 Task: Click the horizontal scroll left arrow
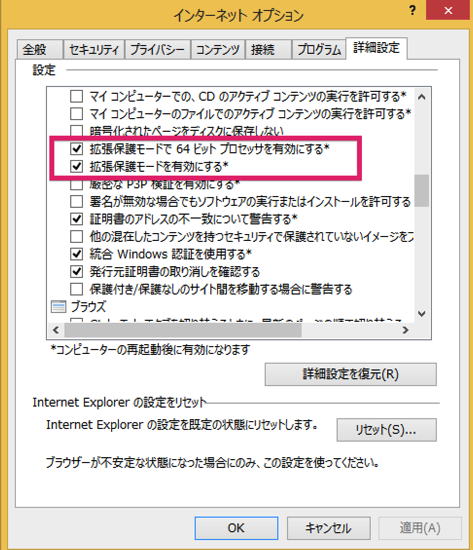click(x=56, y=330)
